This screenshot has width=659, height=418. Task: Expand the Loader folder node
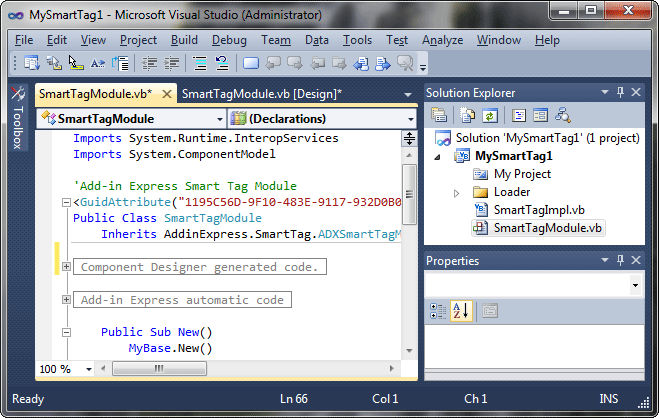pos(456,193)
